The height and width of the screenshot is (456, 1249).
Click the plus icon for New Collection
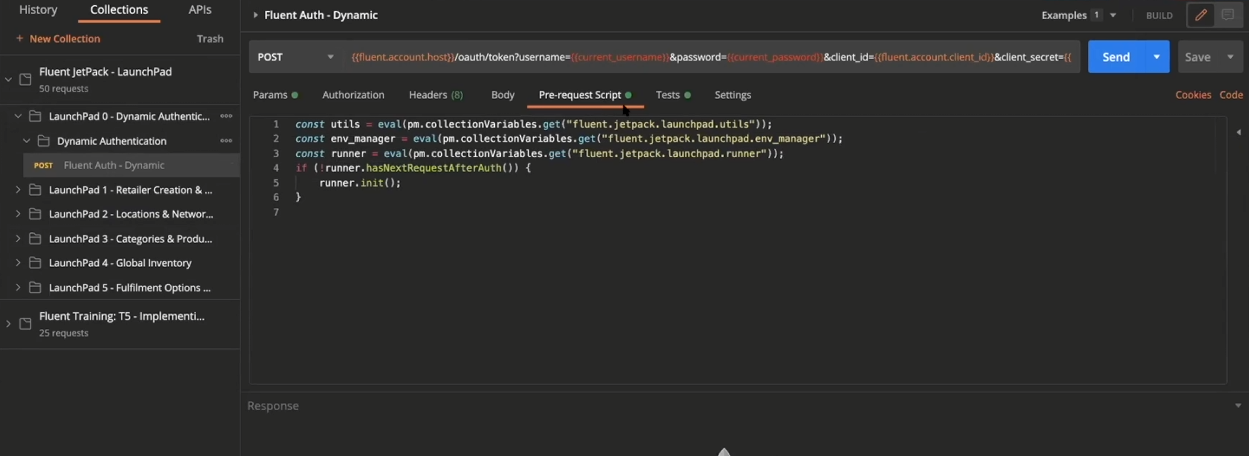click(x=19, y=39)
